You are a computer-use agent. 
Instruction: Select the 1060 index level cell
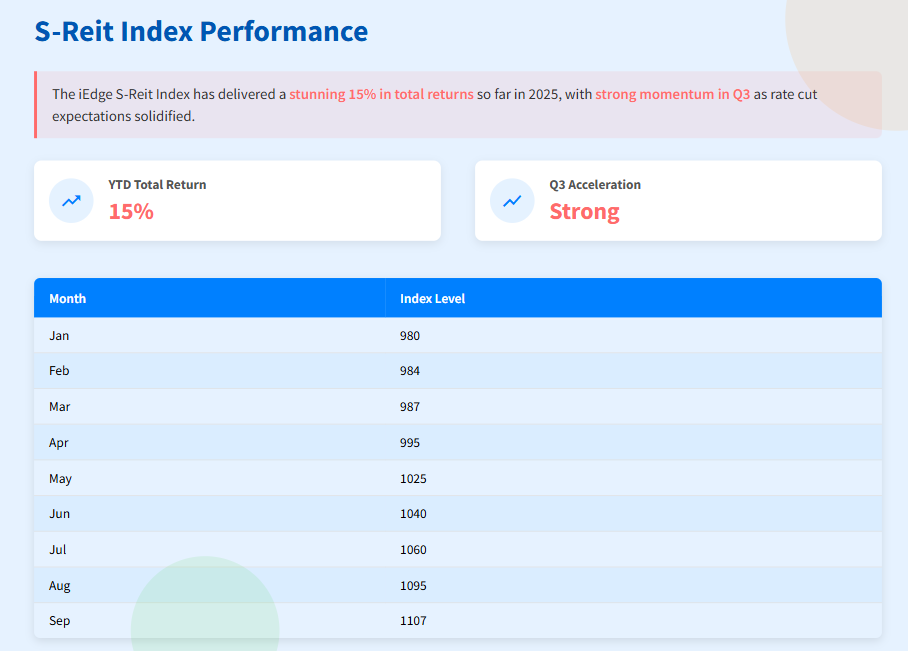pyautogui.click(x=634, y=550)
